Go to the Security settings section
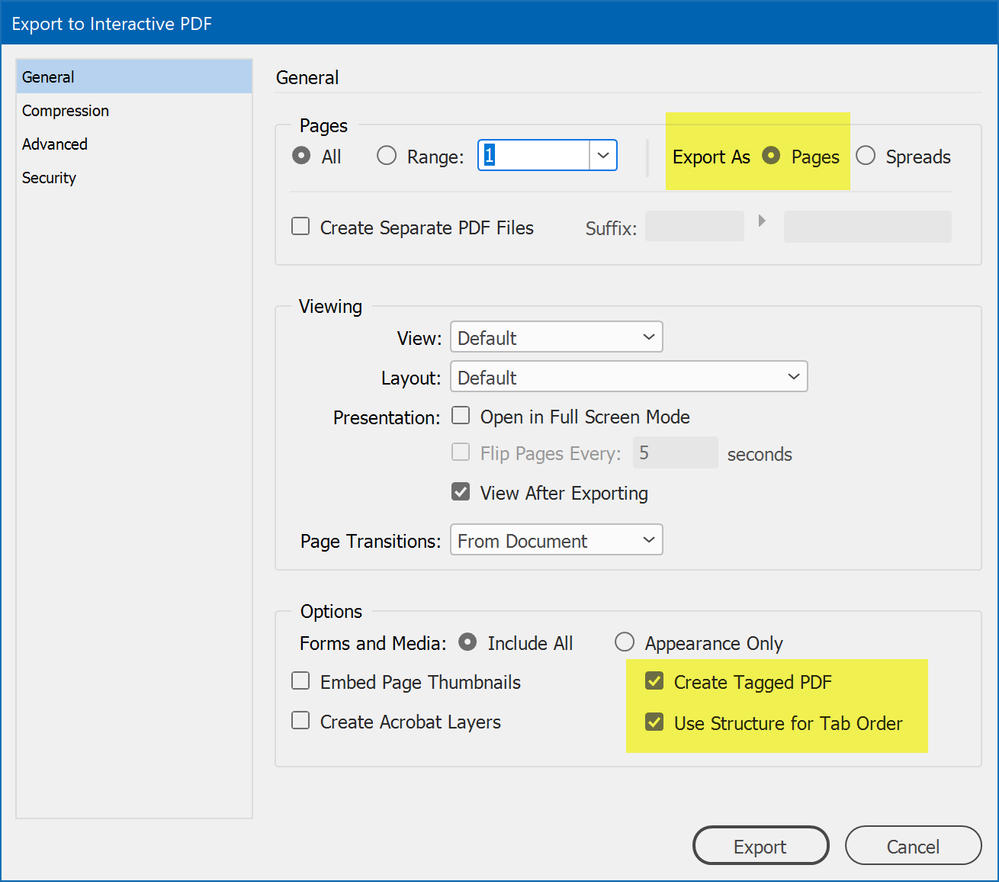The width and height of the screenshot is (999, 882). (x=49, y=178)
